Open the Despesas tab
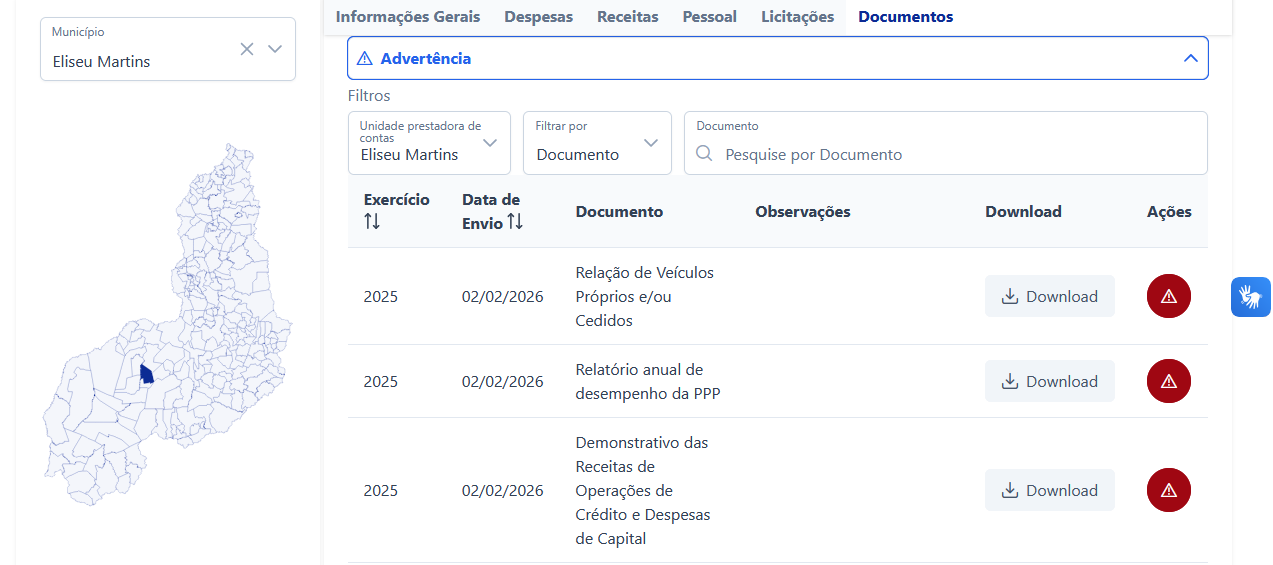The height and width of the screenshot is (565, 1273). [x=539, y=16]
